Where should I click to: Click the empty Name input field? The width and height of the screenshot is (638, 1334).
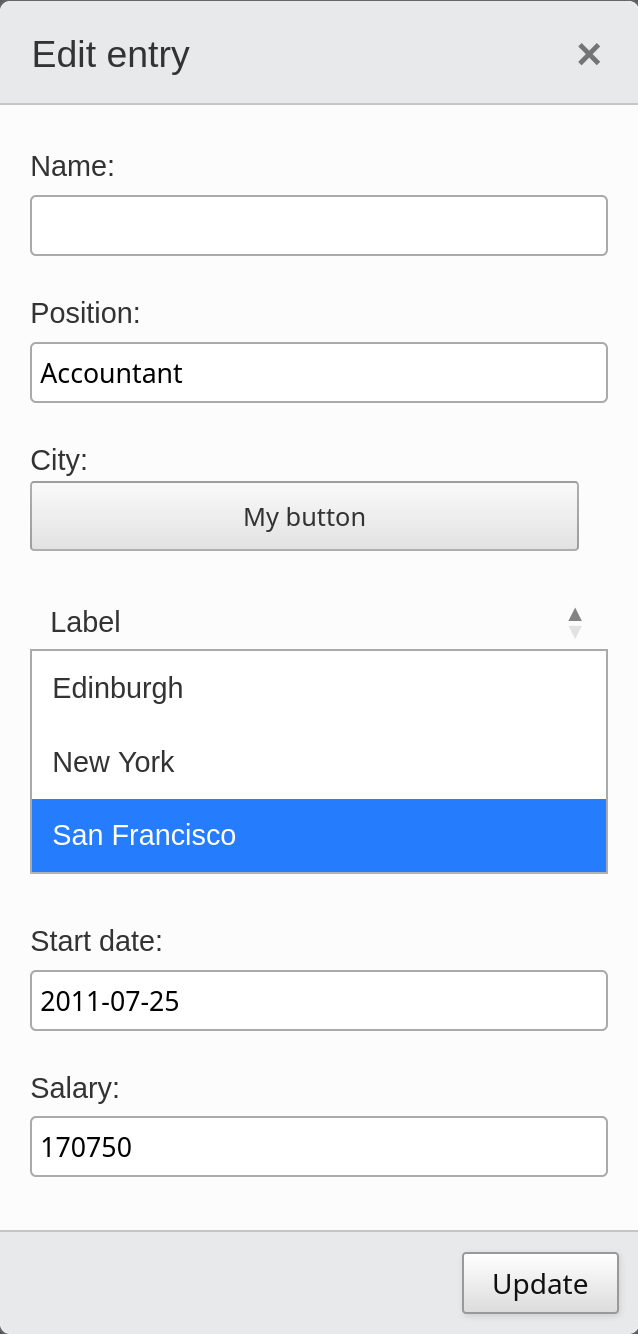pyautogui.click(x=319, y=226)
